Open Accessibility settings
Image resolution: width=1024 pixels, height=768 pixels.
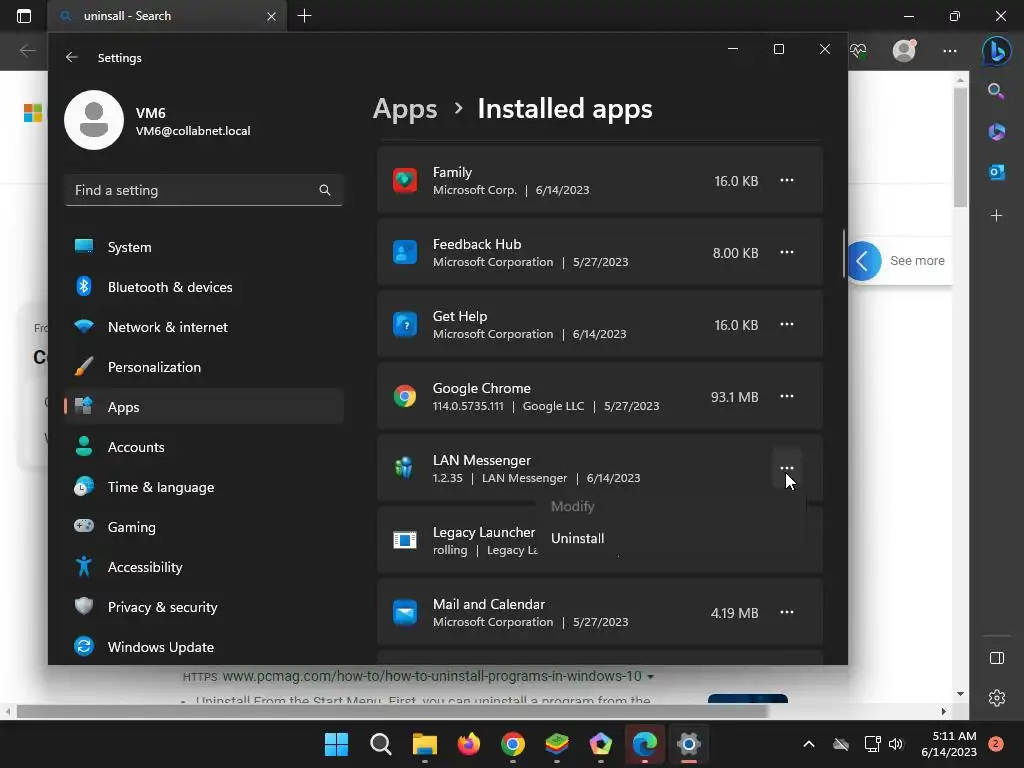click(x=204, y=566)
